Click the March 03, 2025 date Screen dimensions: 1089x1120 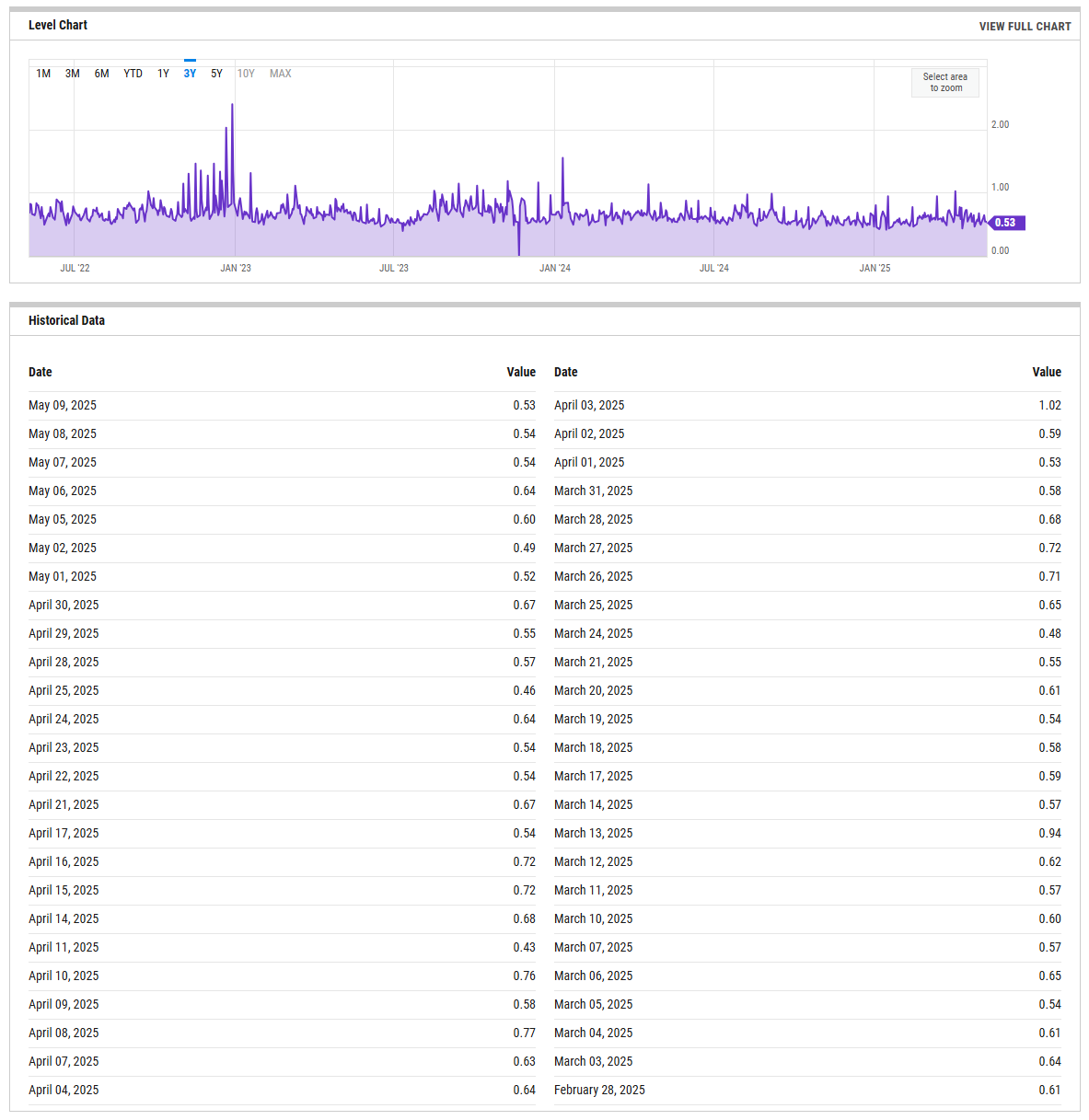594,1061
